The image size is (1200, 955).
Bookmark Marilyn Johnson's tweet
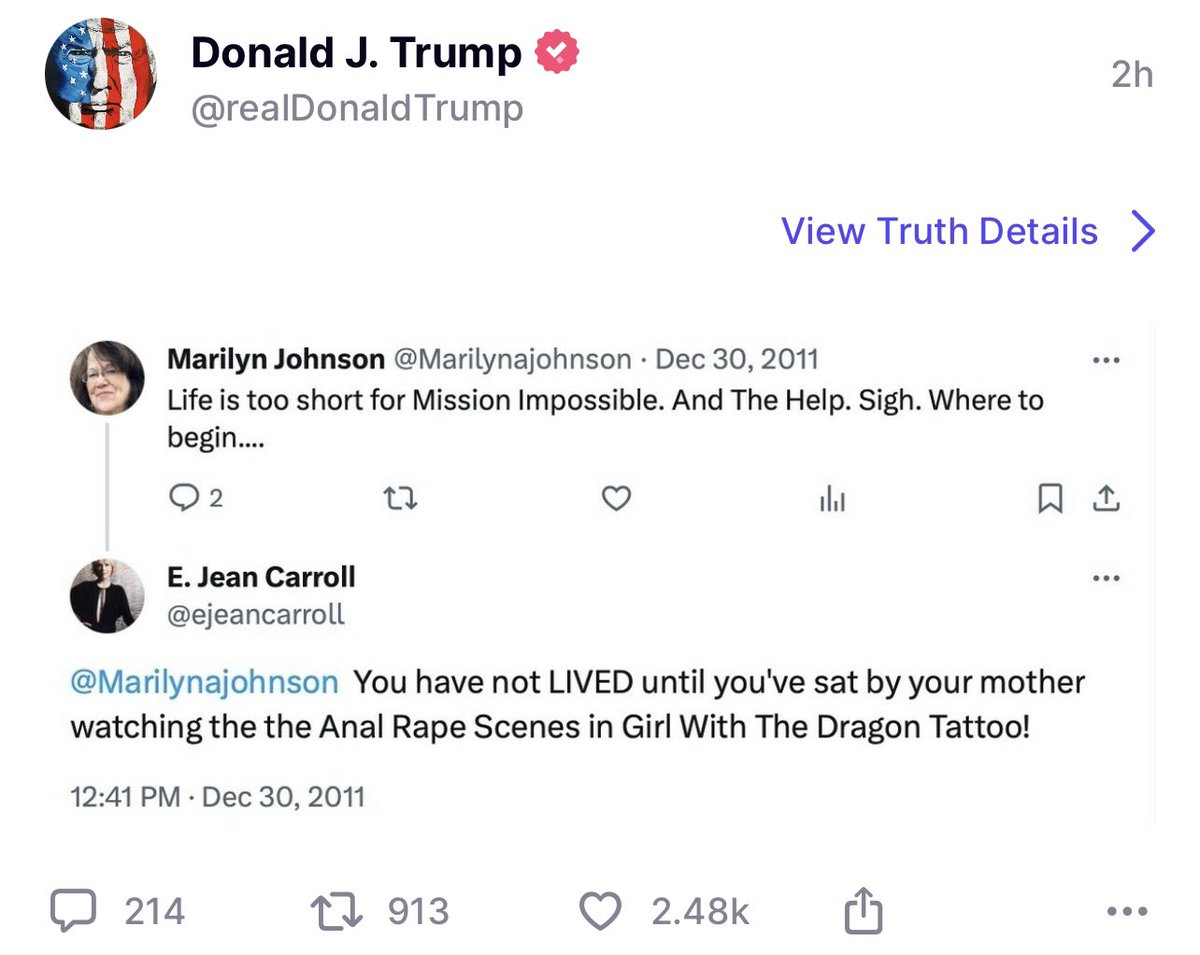[x=1049, y=497]
